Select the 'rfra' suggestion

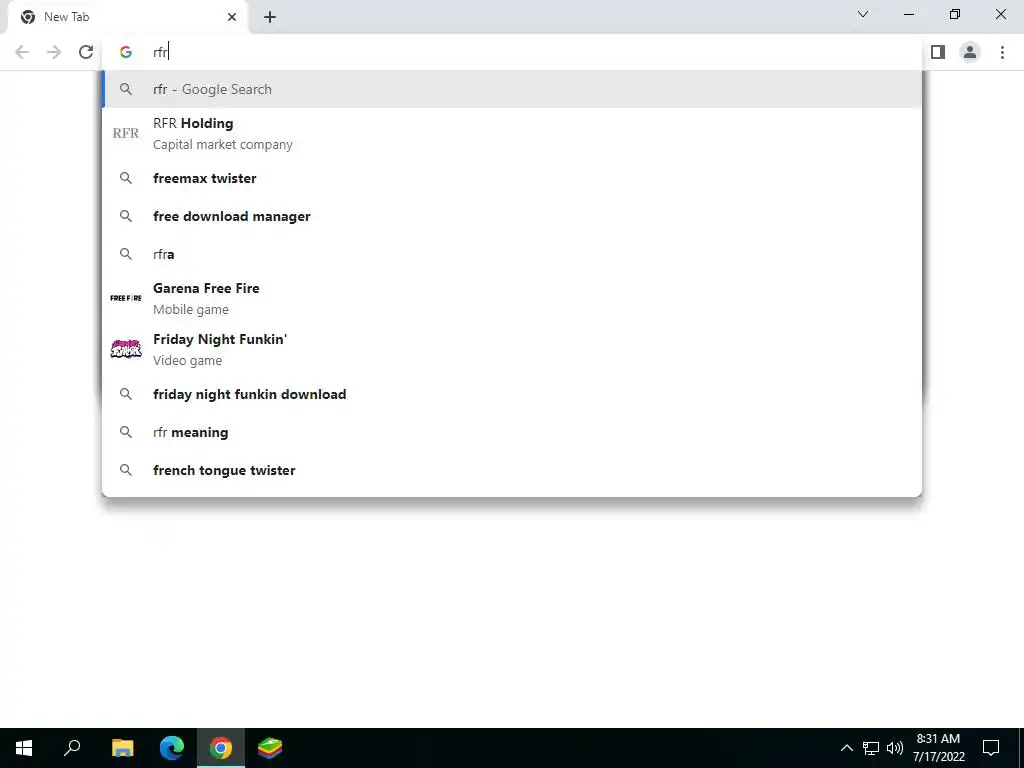(512, 254)
